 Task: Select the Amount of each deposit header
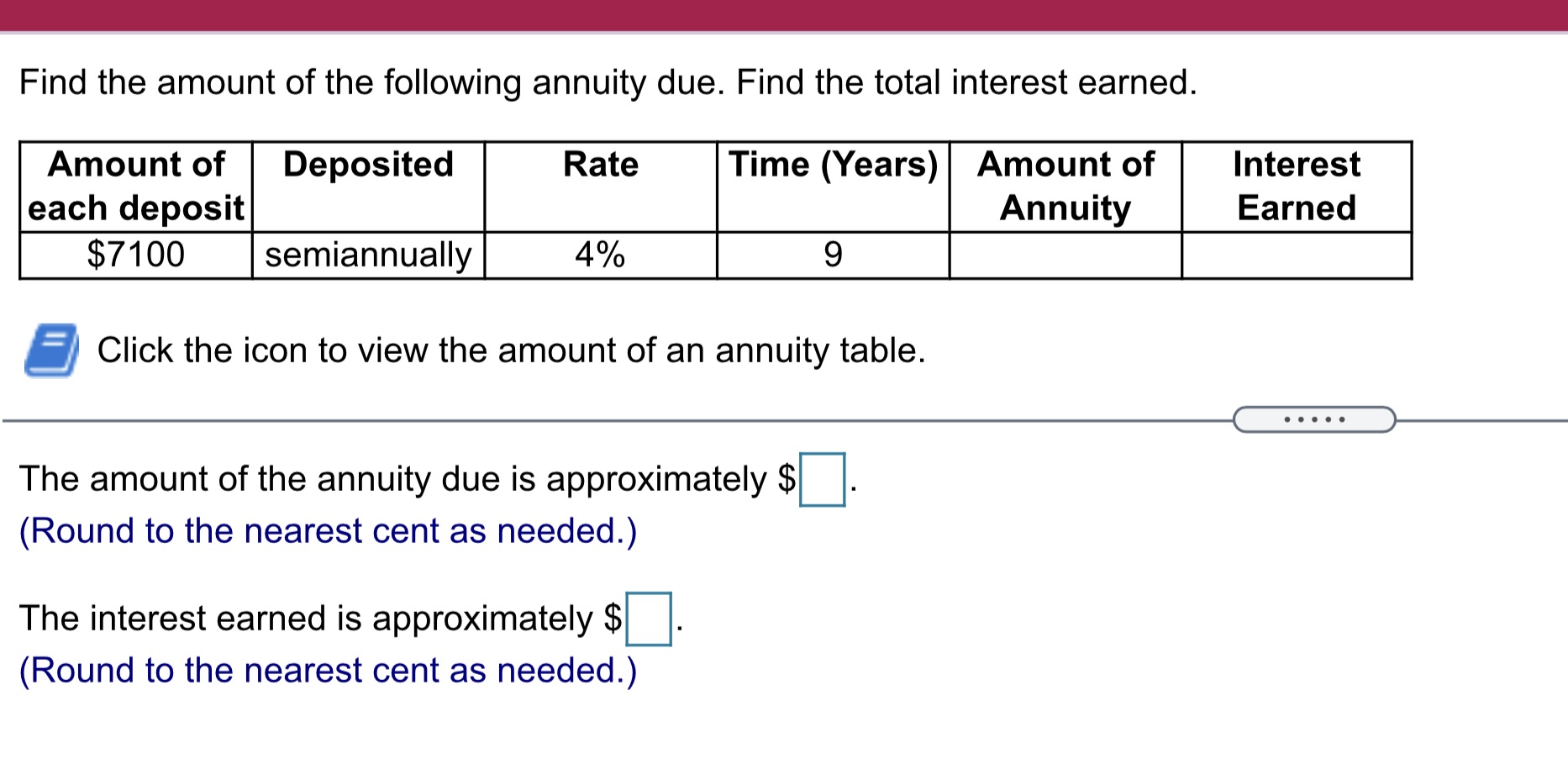tap(134, 187)
